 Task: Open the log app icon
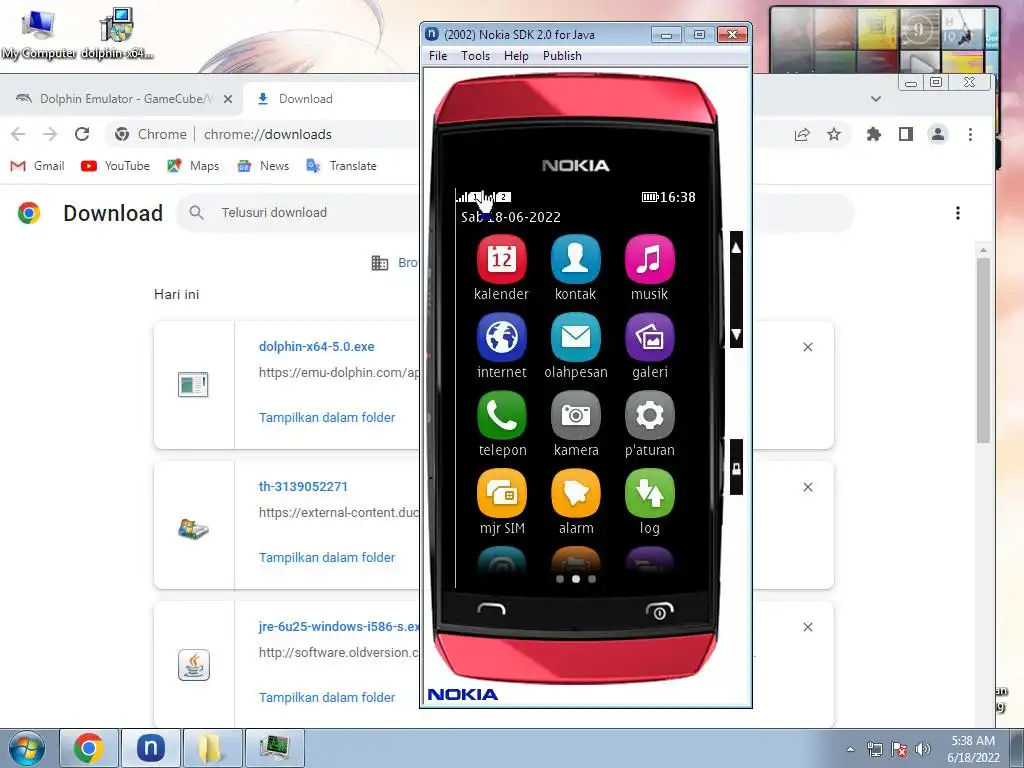tap(649, 494)
